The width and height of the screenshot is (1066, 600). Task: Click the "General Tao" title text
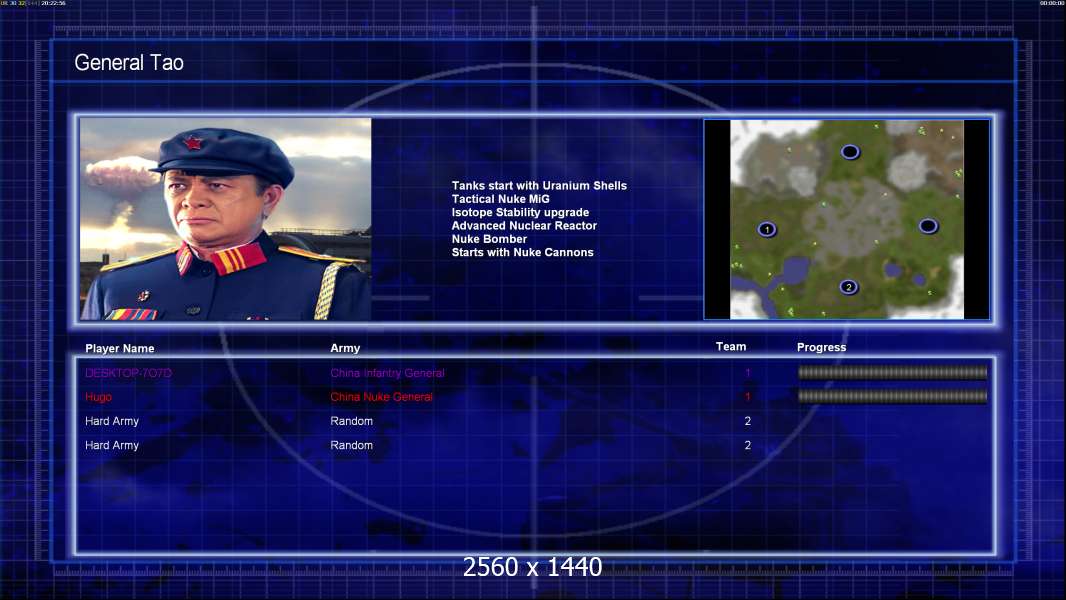[129, 63]
